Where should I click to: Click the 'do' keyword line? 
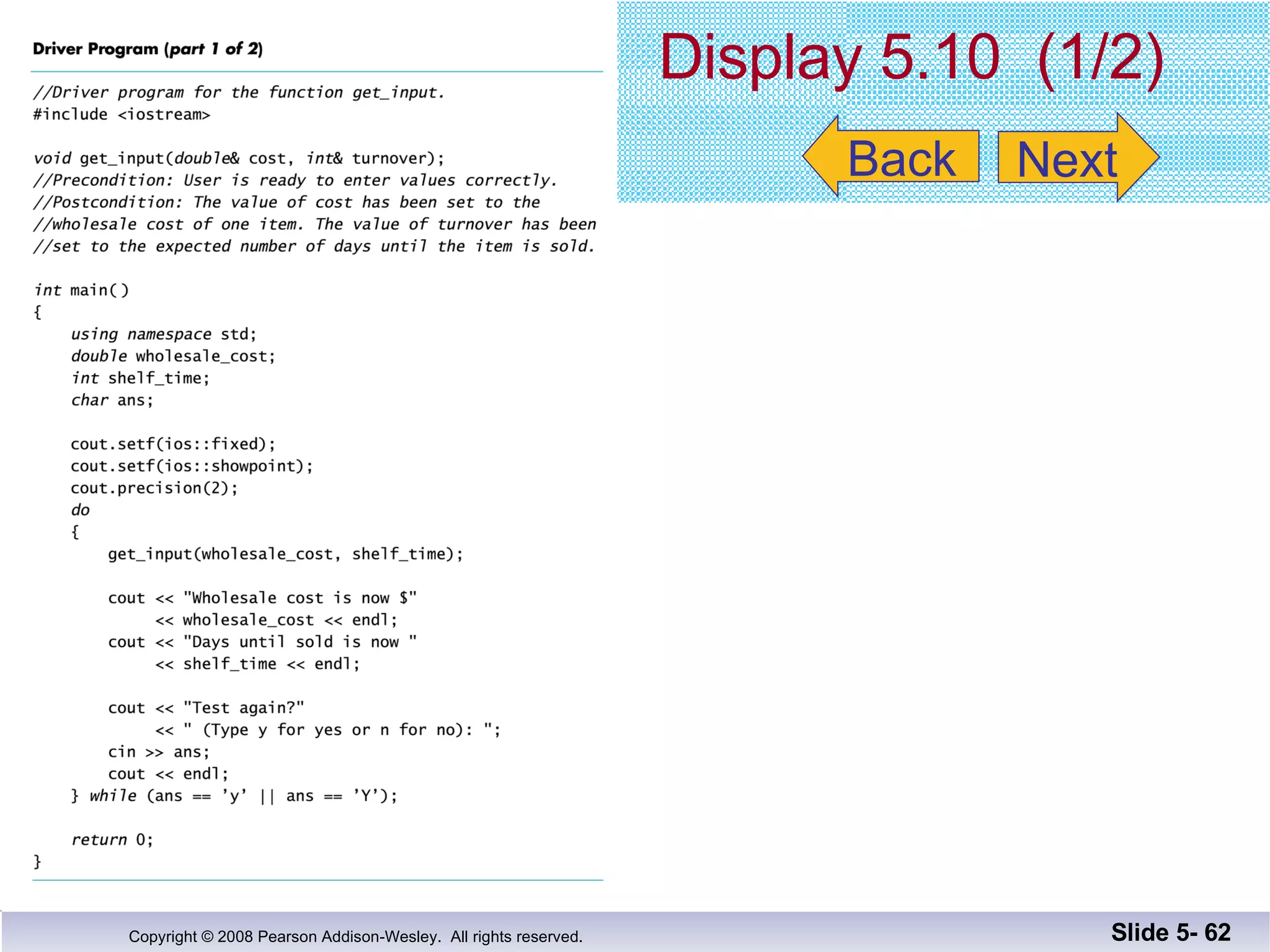click(81, 510)
